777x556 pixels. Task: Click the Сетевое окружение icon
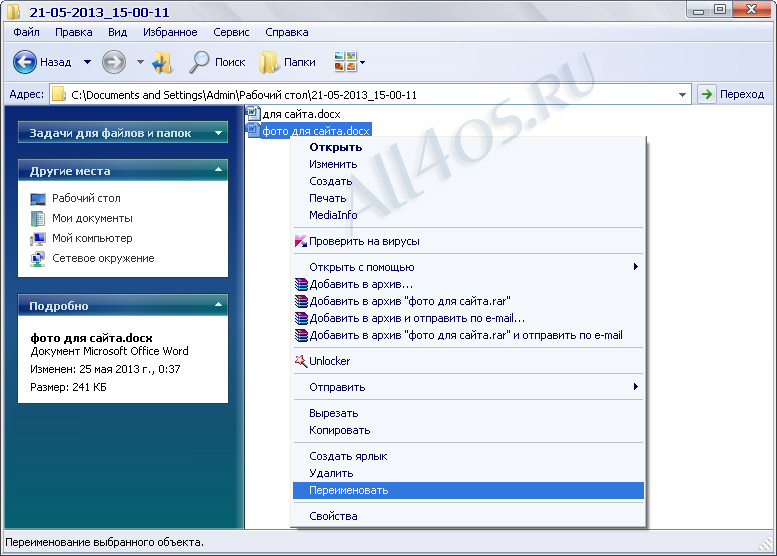[38, 259]
